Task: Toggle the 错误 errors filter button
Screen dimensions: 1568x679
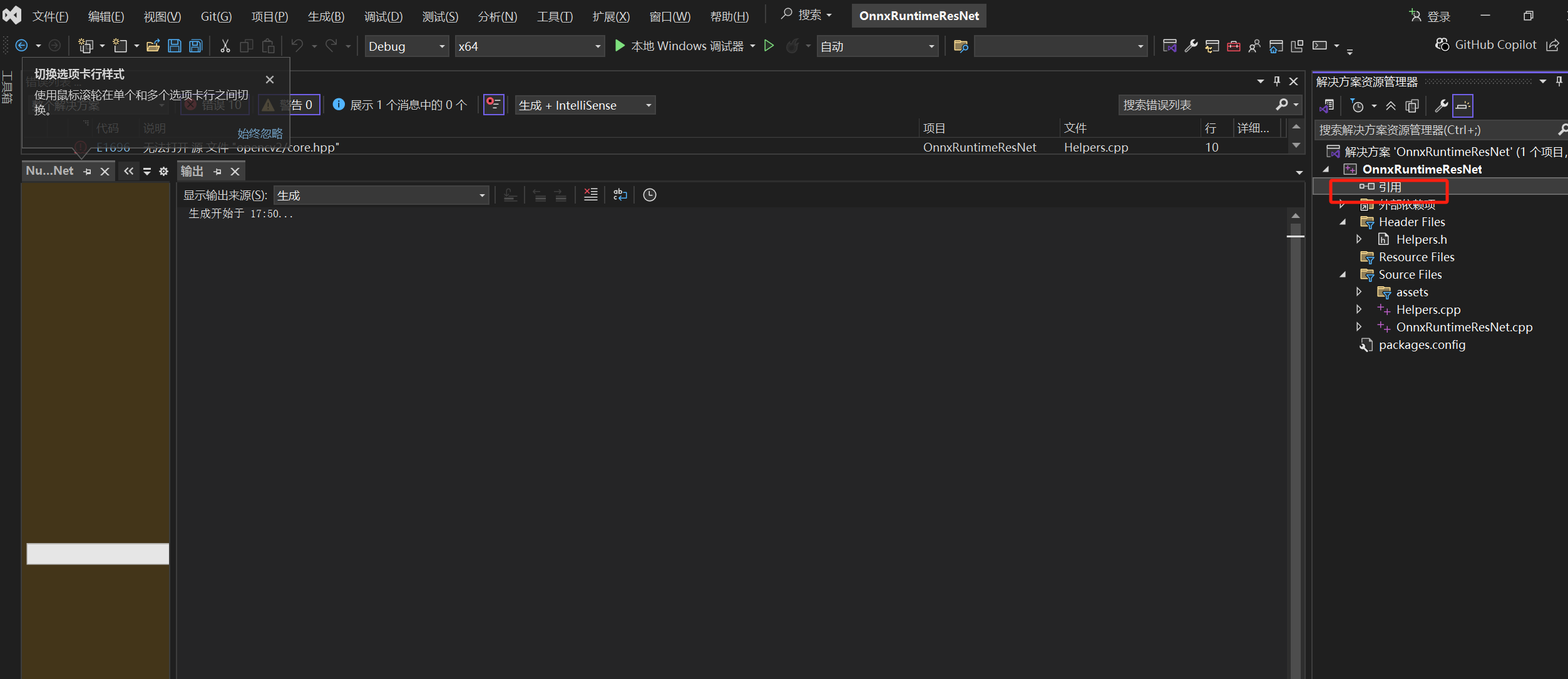Action: coord(215,104)
